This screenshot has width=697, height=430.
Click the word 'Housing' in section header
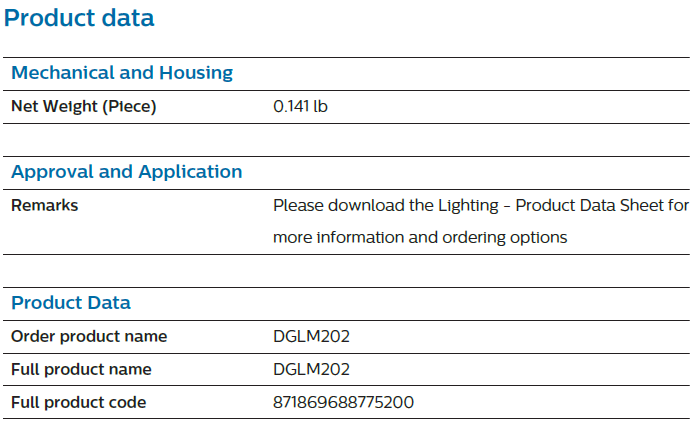pos(196,73)
